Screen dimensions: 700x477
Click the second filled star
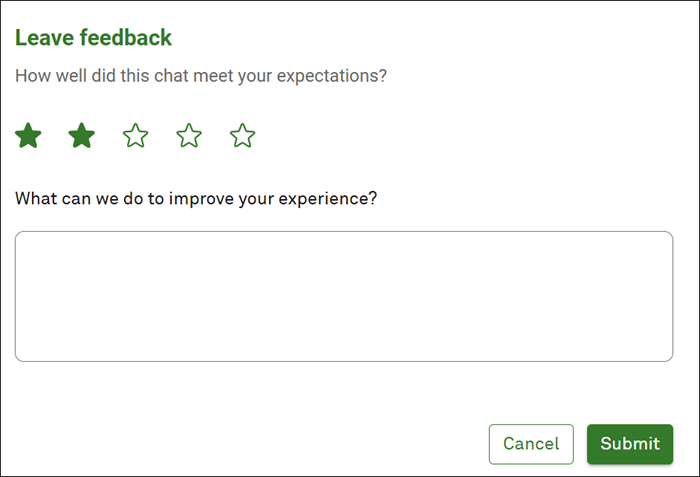tap(82, 136)
